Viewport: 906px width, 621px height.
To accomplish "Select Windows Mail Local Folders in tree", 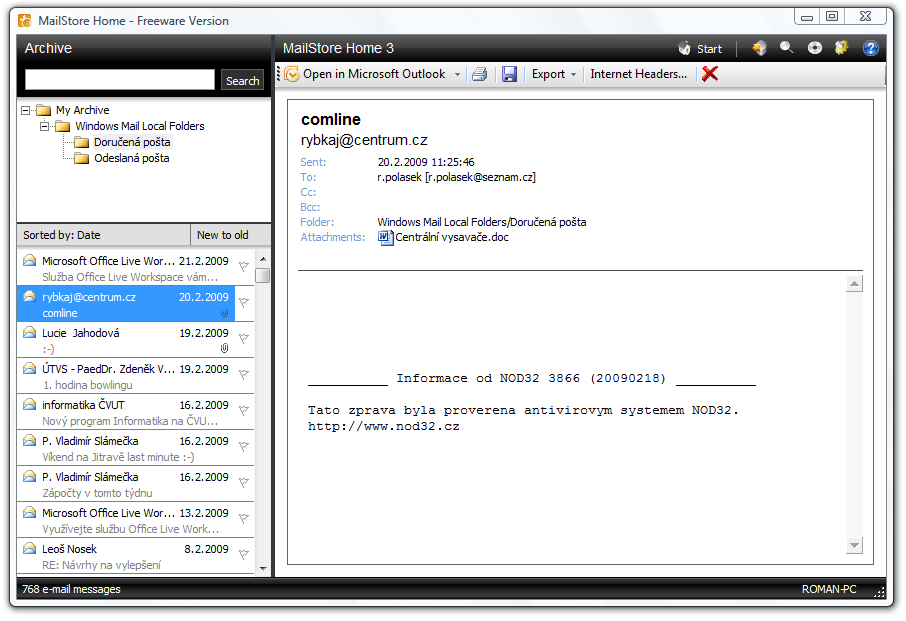I will pyautogui.click(x=140, y=126).
